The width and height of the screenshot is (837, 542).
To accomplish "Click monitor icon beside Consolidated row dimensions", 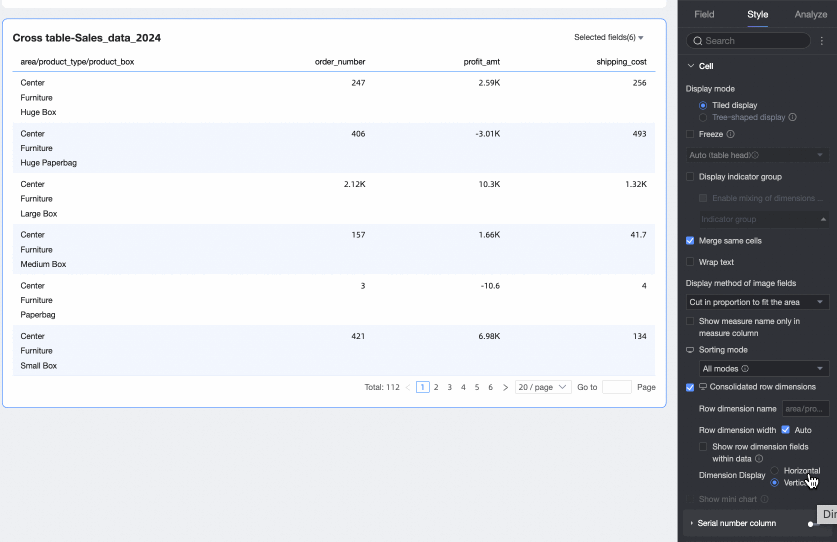I will pyautogui.click(x=703, y=387).
